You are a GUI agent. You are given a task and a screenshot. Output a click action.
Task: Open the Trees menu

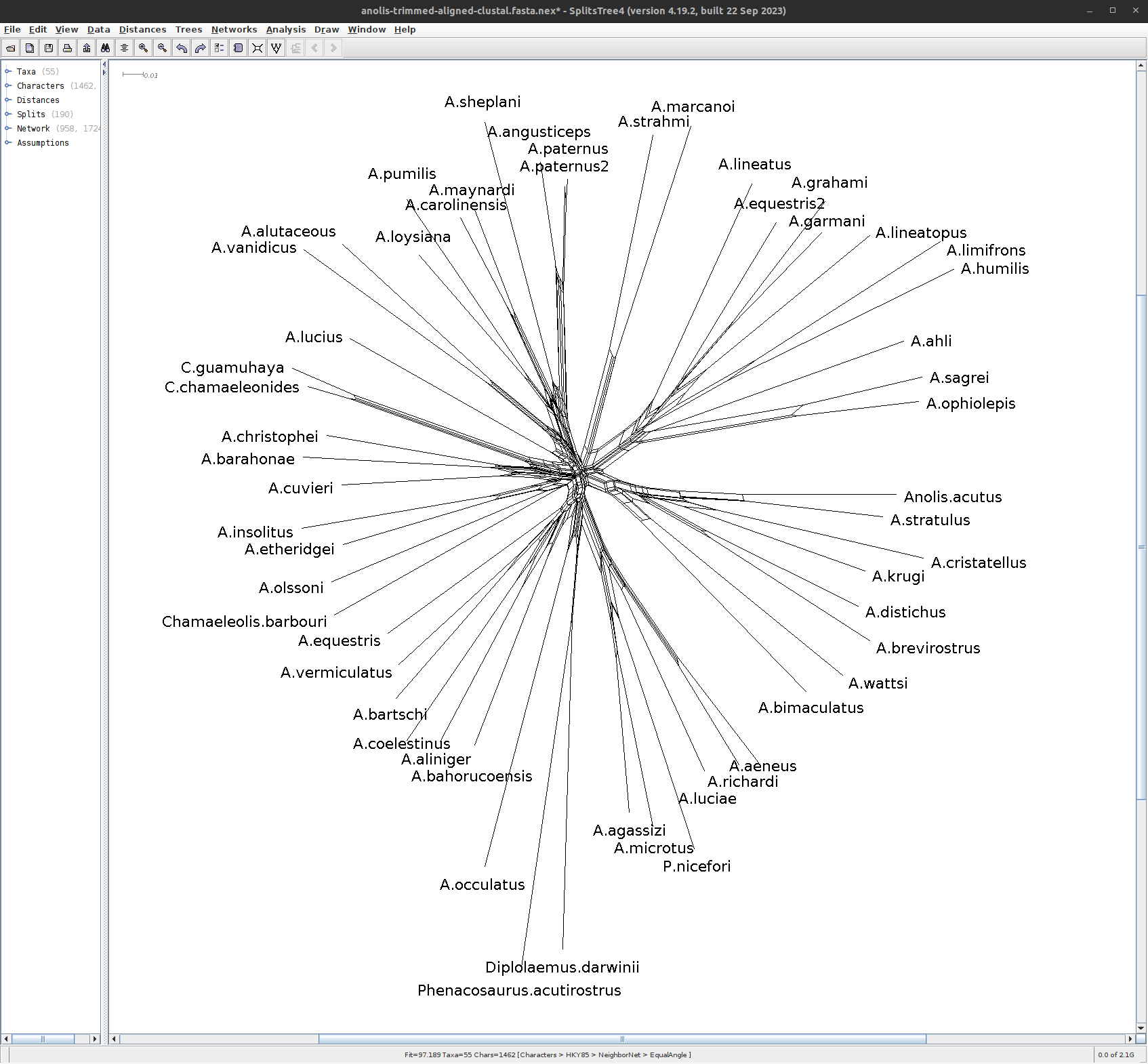click(188, 30)
